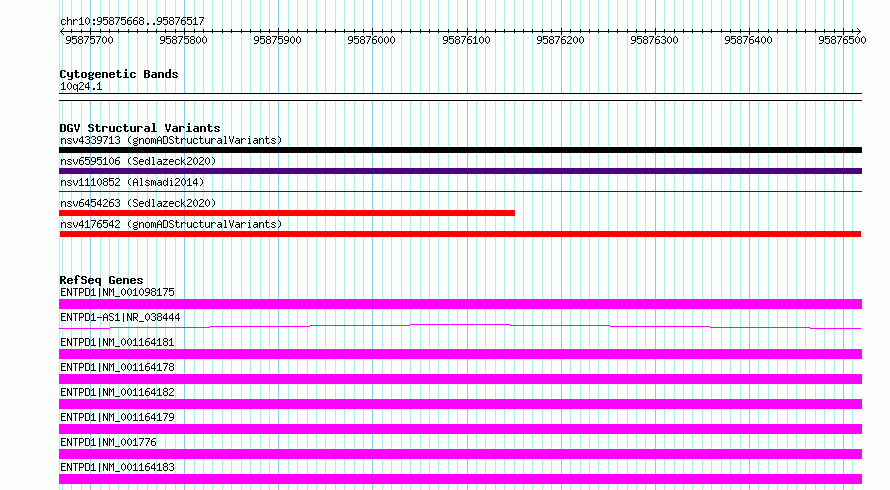This screenshot has height=490, width=890.
Task: Click the magenta NM_001164181 gene bar
Action: 460,354
